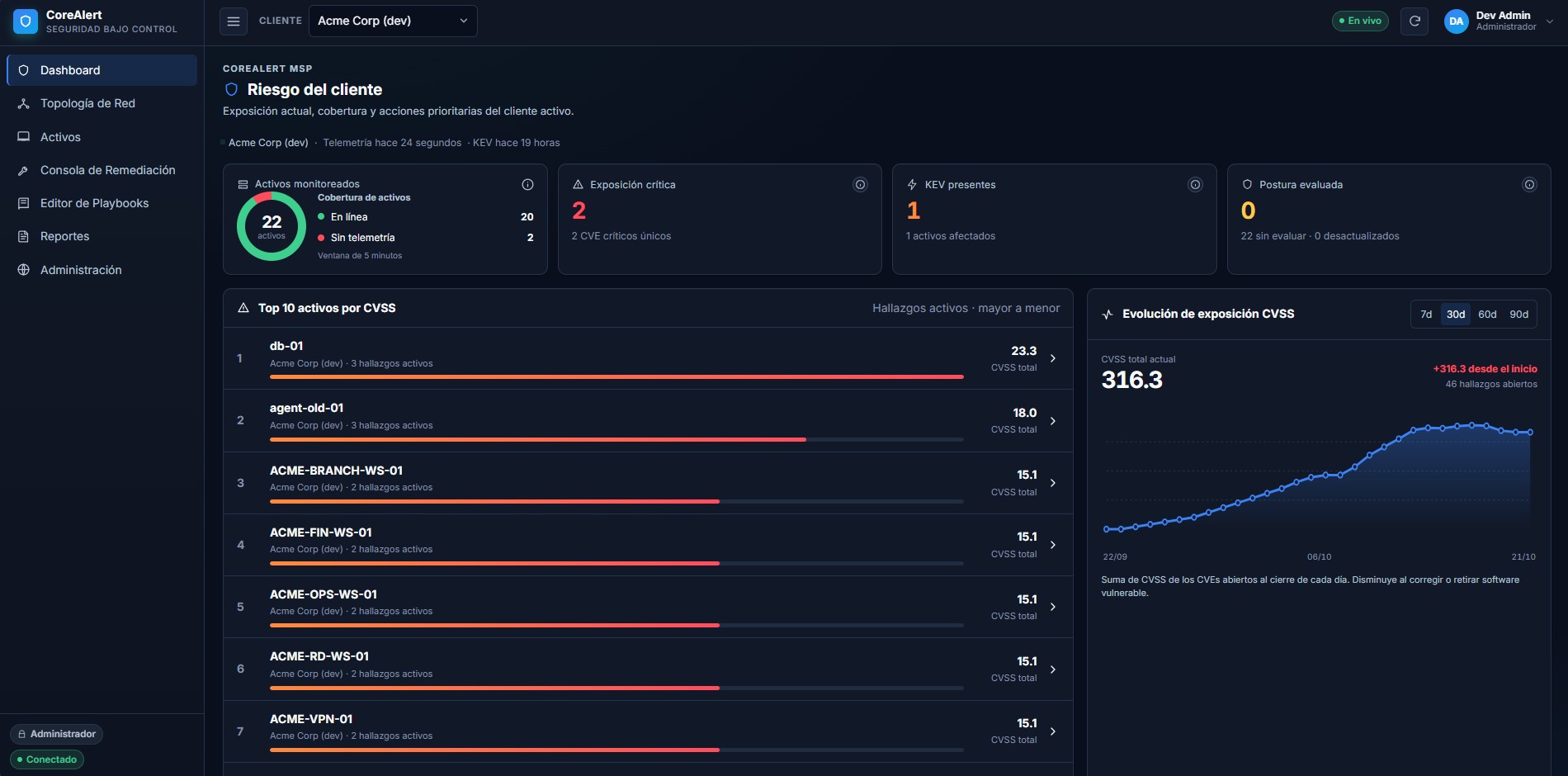Expand ACME-FIN-WS-01 row chevron
The image size is (1568, 776).
1053,545
